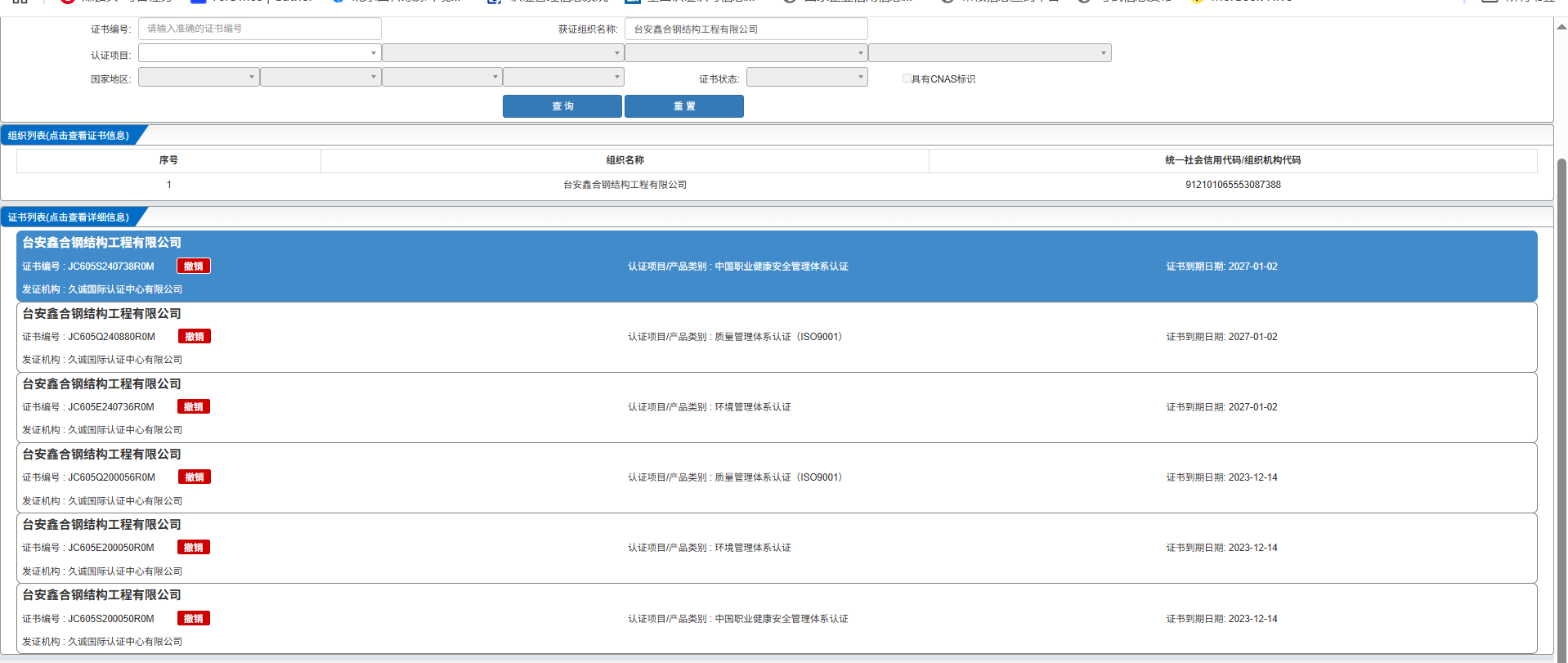Screen dimensions: 1568x663
Task: Select the 组织列表 section header tab
Action: 69,136
